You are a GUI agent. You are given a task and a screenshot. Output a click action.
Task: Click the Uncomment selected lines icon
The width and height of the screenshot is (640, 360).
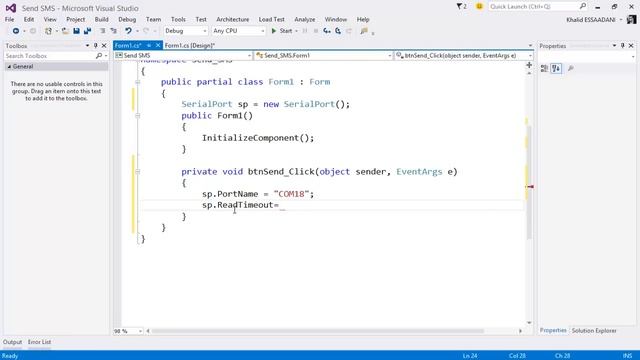pos(113,31)
